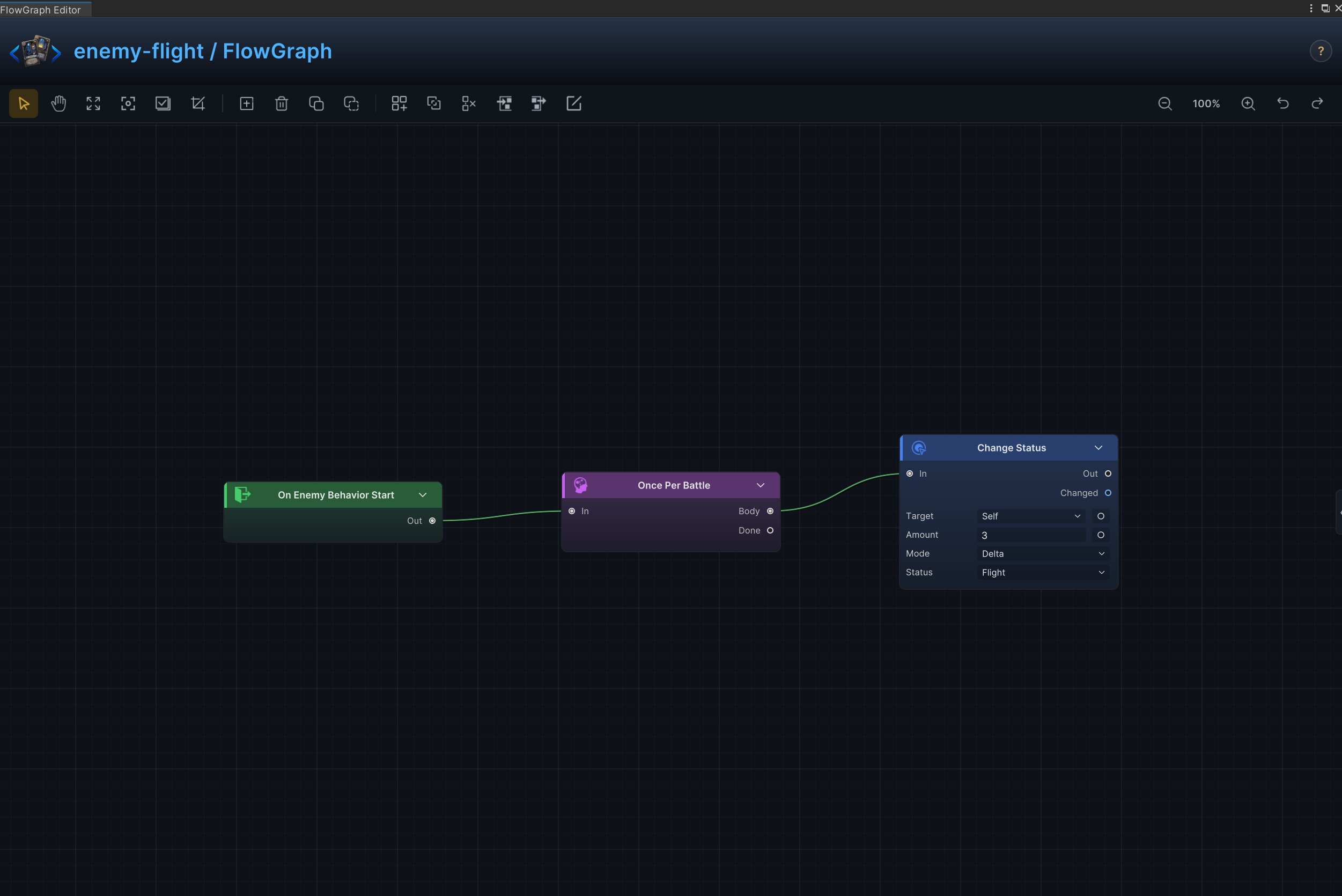Click the trash delete icon
This screenshot has width=1342, height=896.
(281, 103)
